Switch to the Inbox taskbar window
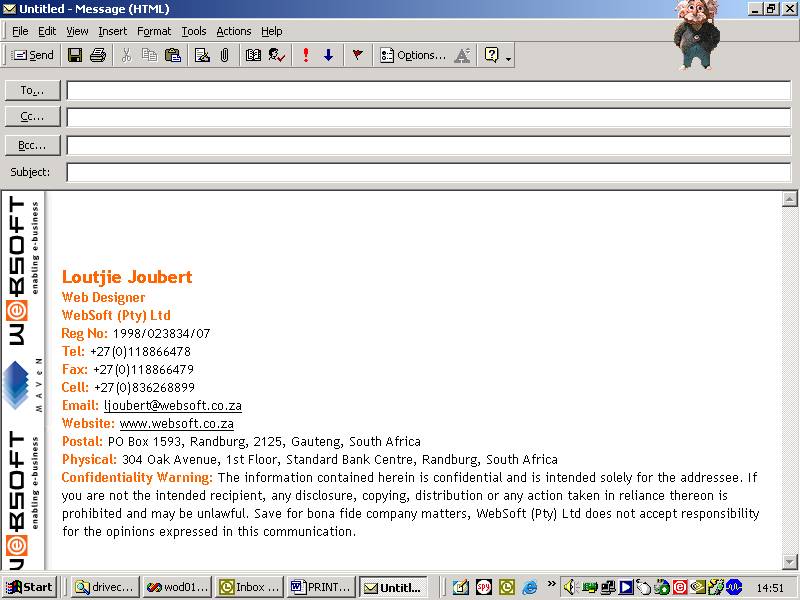The image size is (800, 600). tap(249, 587)
